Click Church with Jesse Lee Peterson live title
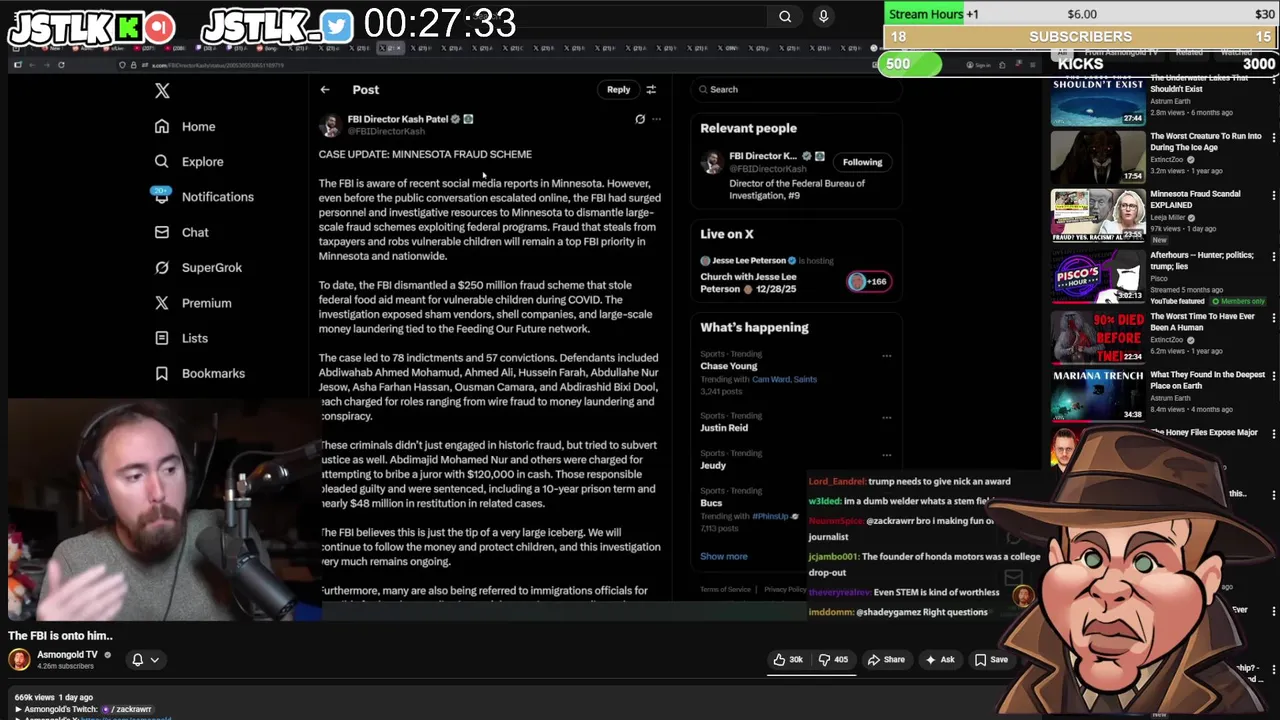Screen dimensions: 1280x720 click(748, 283)
